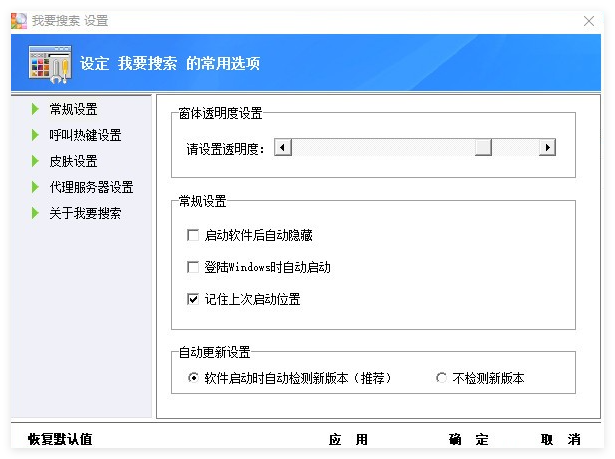Click the transparency slider right arrow
The height and width of the screenshot is (459, 615).
tap(548, 148)
